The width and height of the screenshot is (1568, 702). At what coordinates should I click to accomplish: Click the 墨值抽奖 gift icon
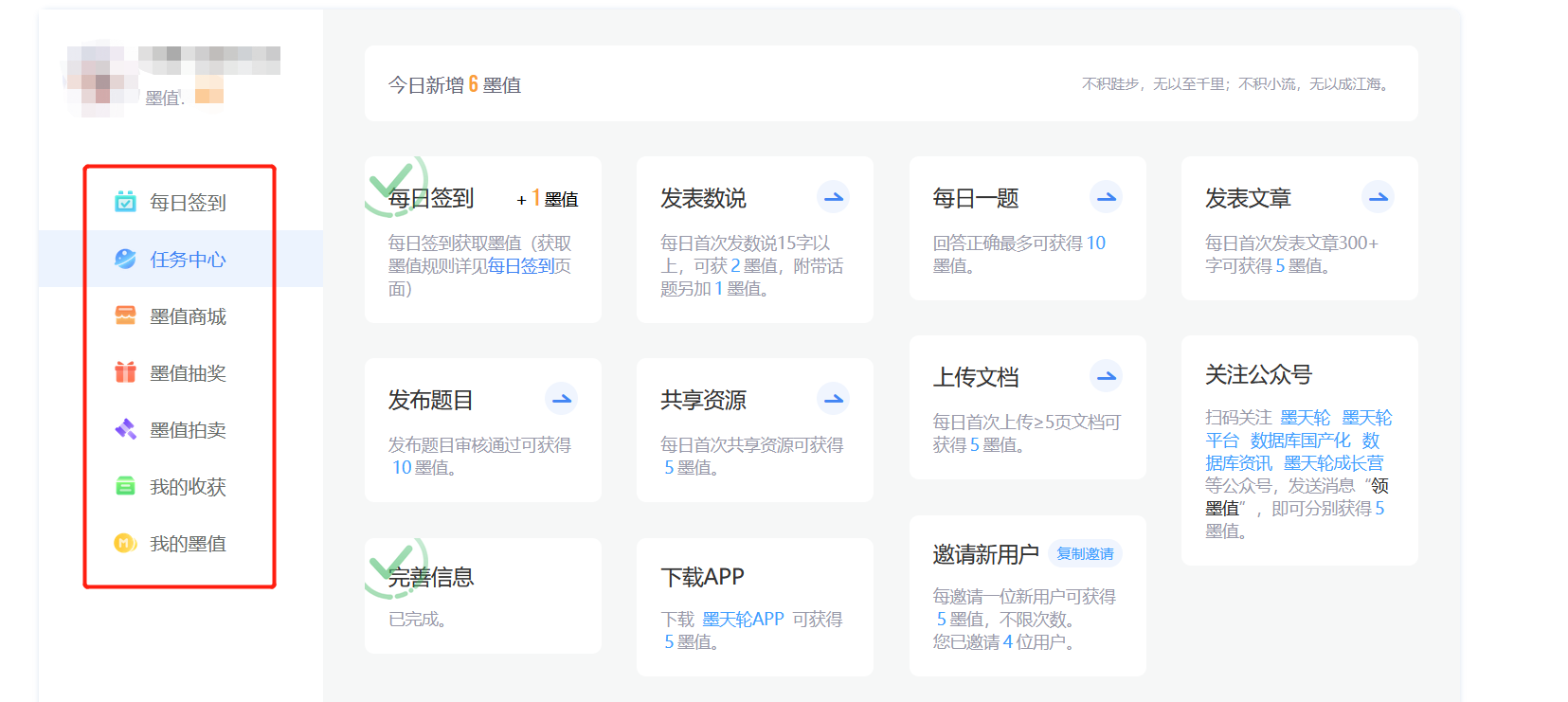tap(125, 372)
